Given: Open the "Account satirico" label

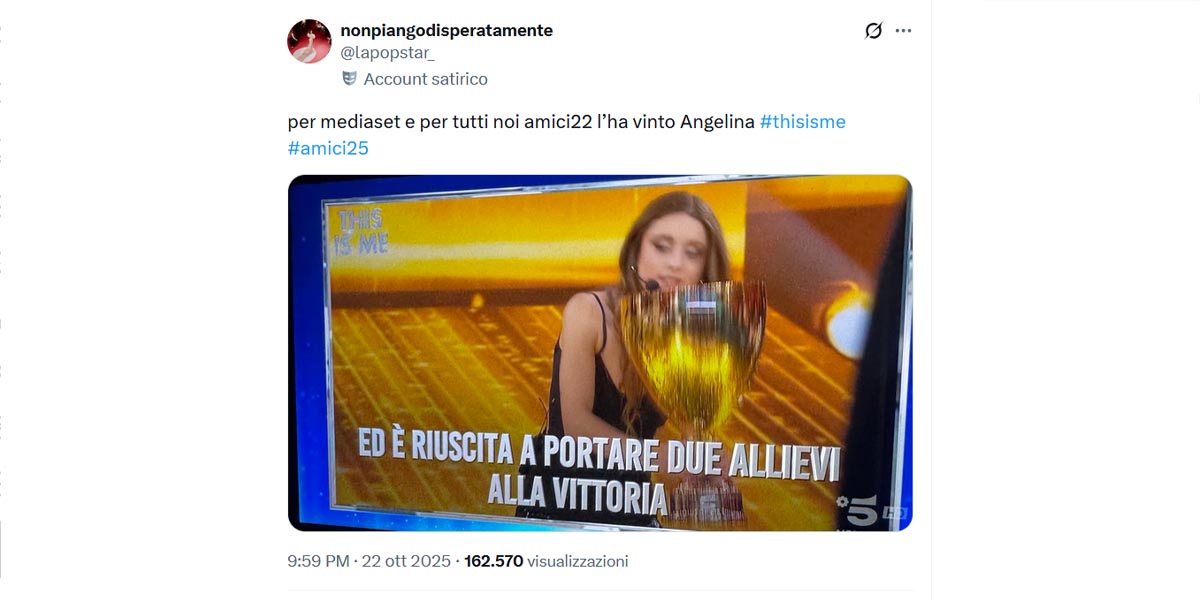Looking at the screenshot, I should pyautogui.click(x=425, y=79).
